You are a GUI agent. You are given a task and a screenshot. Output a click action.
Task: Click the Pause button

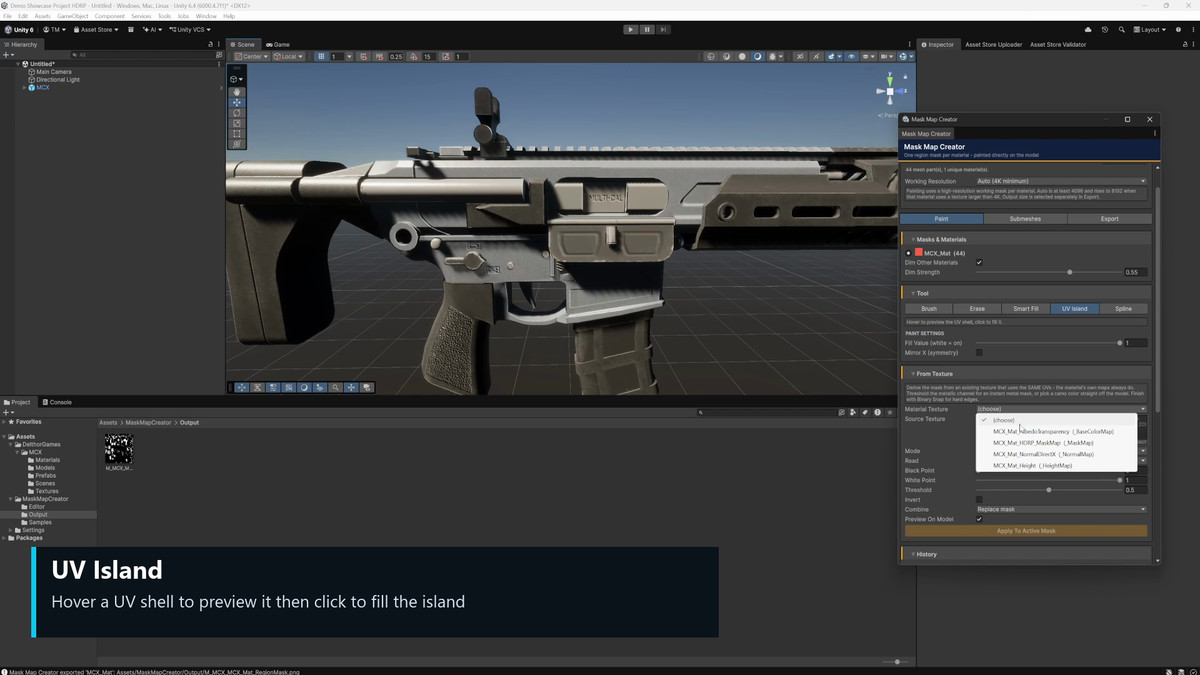[647, 29]
